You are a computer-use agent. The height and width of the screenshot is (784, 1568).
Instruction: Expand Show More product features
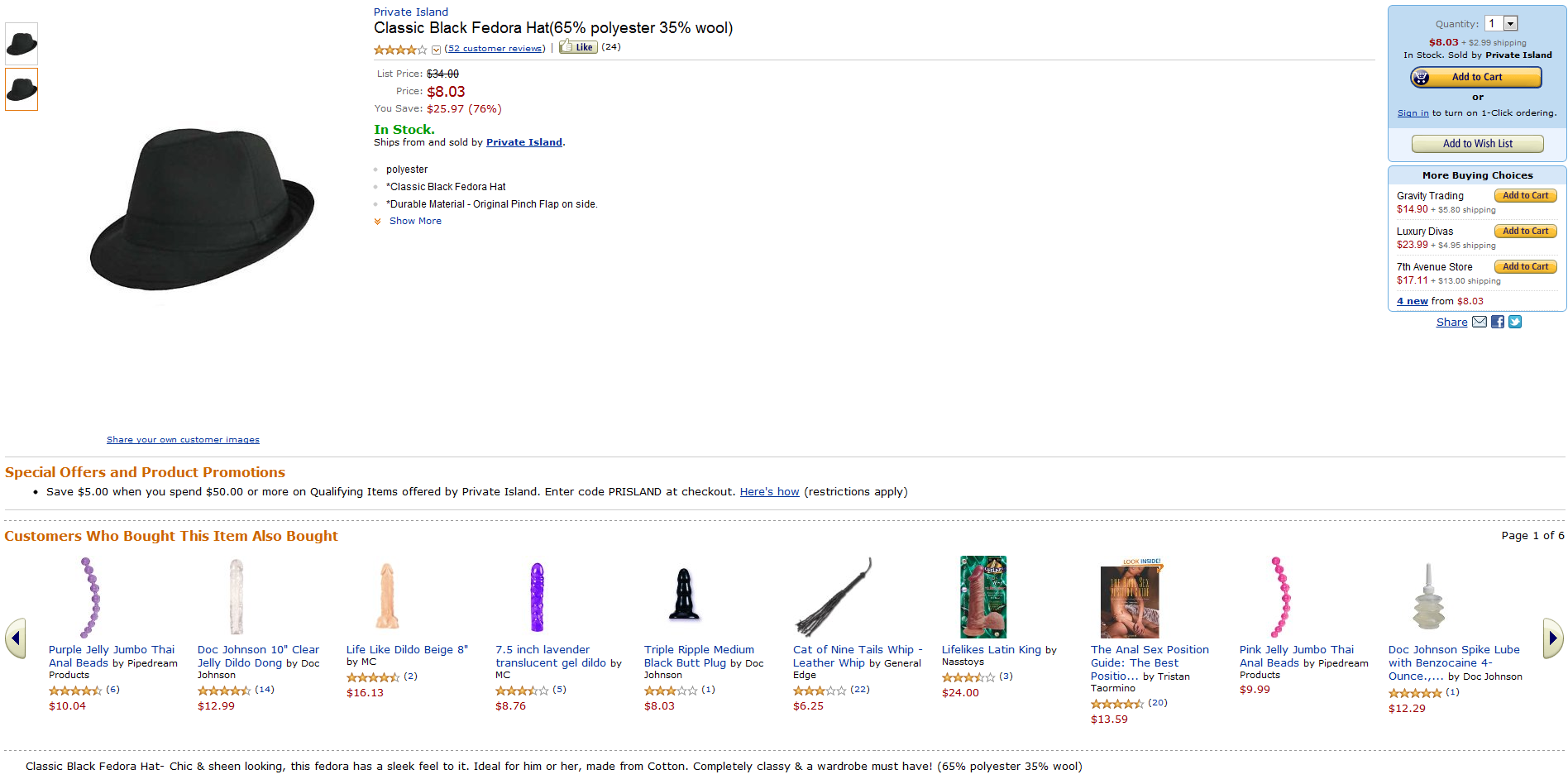click(x=414, y=221)
